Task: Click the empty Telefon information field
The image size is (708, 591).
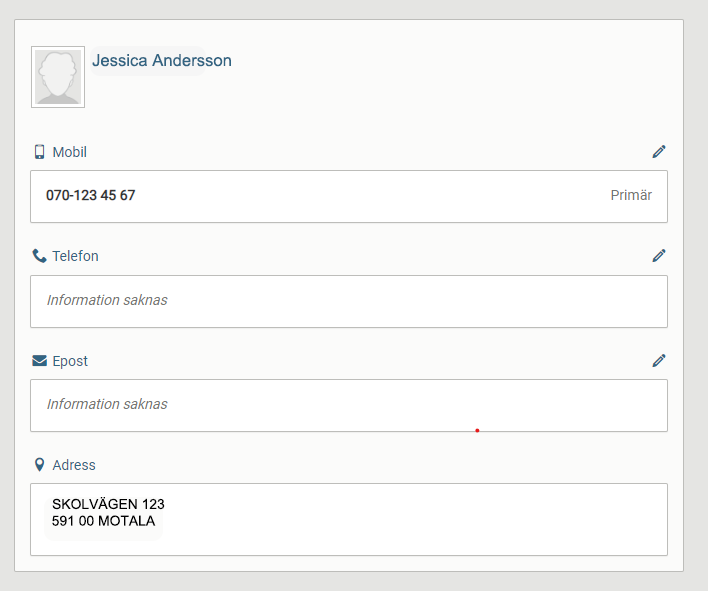Action: pos(348,301)
